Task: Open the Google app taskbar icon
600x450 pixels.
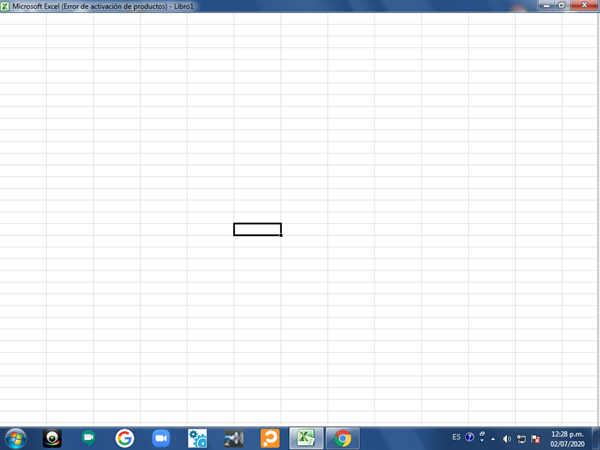Action: point(125,439)
